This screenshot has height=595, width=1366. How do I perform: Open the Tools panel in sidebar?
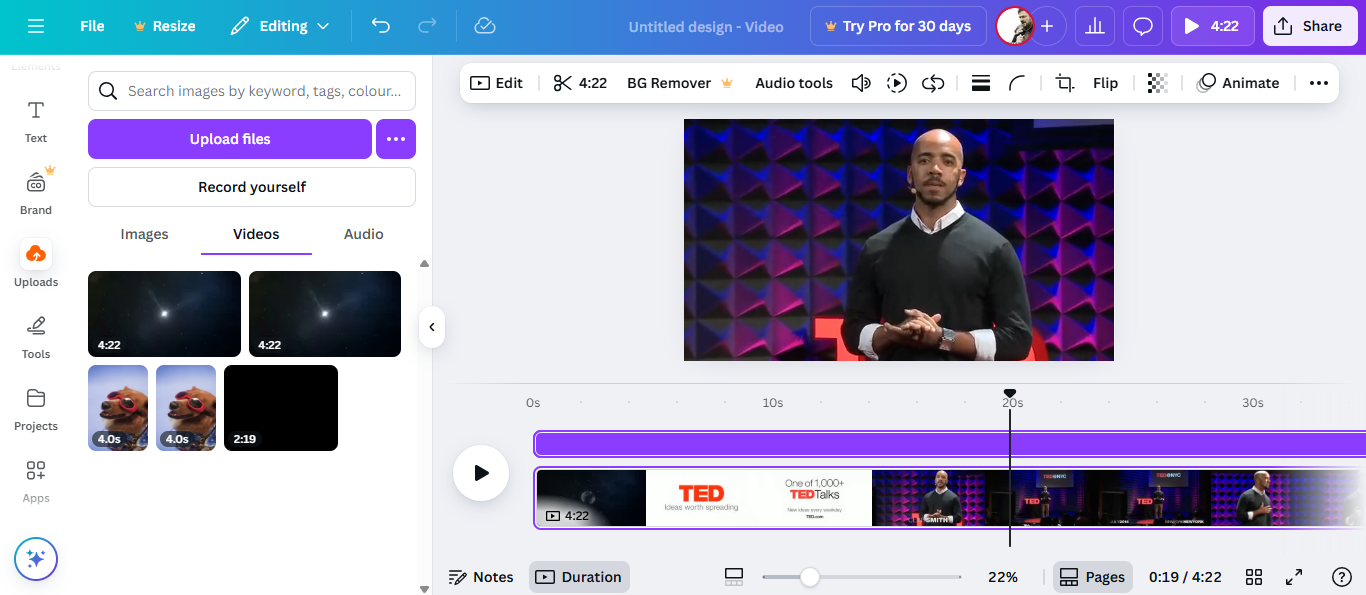click(36, 337)
